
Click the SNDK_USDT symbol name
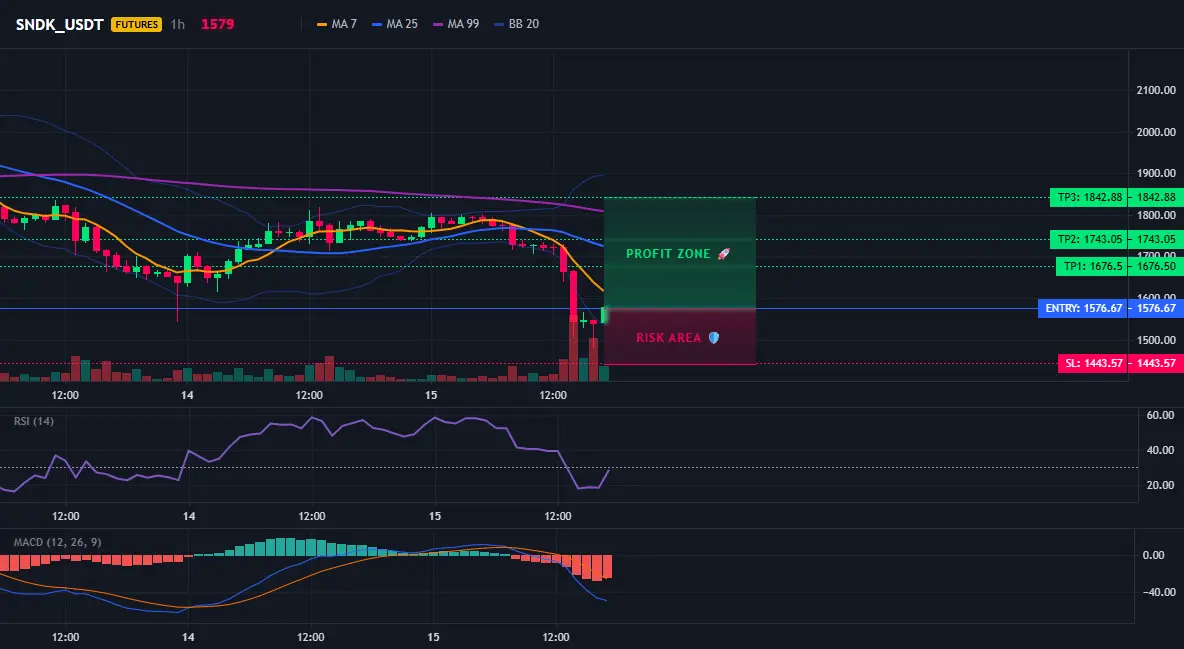pos(59,24)
